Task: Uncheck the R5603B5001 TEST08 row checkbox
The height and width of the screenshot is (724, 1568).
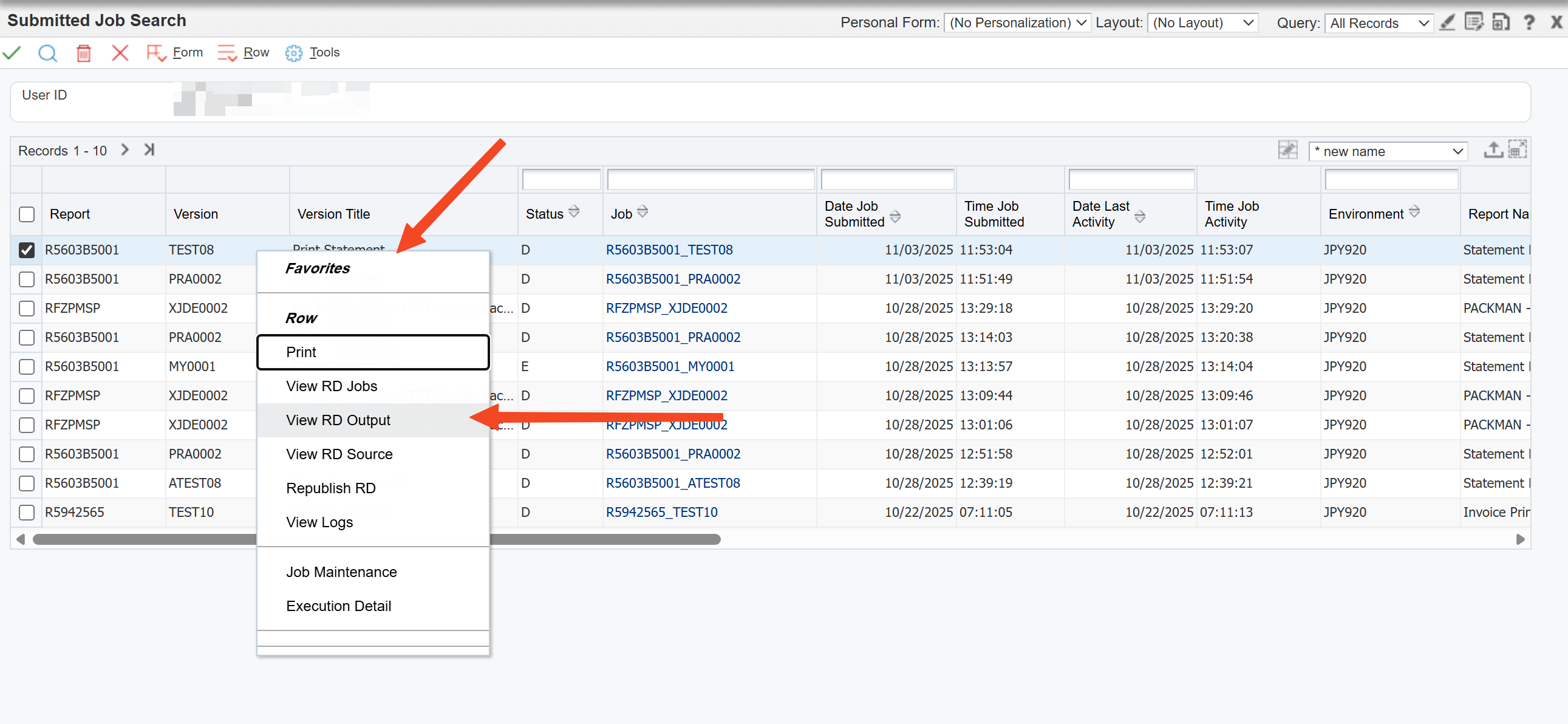Action: [26, 250]
